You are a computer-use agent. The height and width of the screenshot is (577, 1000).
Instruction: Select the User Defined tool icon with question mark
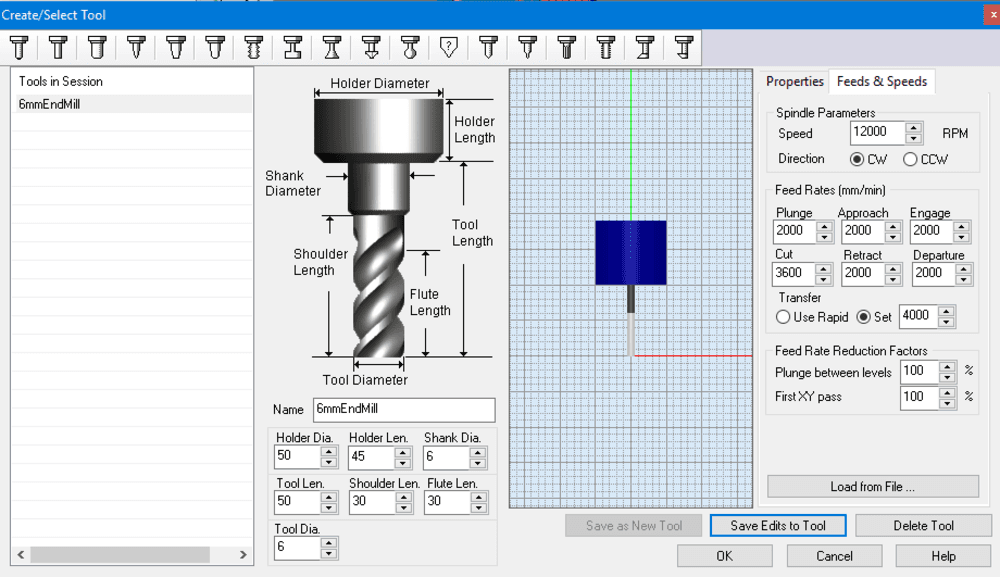click(x=449, y=48)
